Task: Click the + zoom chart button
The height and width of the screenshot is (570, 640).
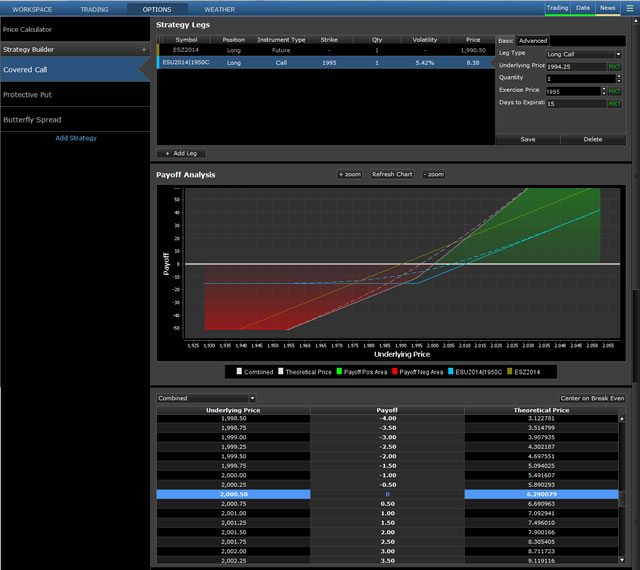Action: 350,174
